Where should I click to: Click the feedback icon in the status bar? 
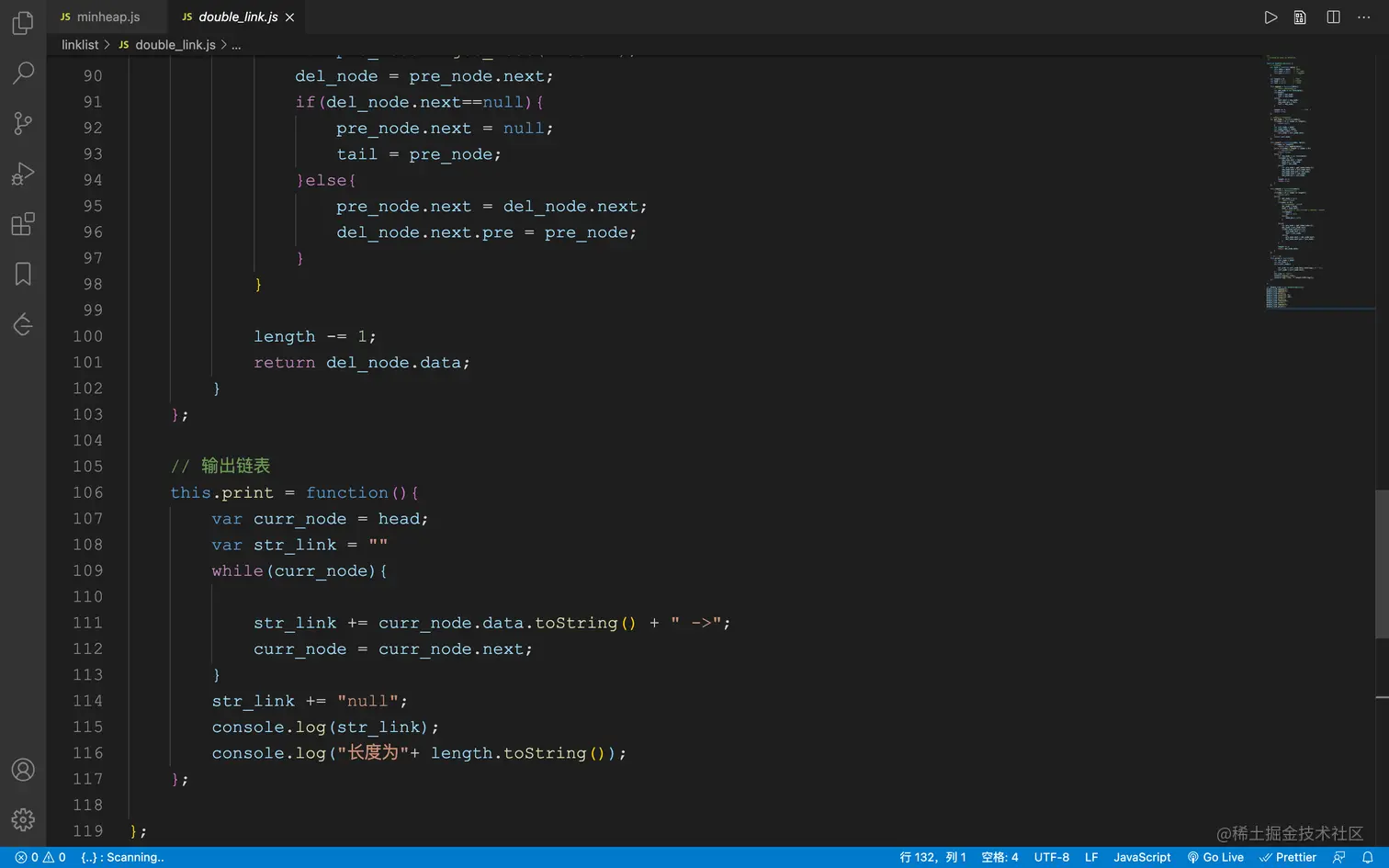pos(1339,857)
